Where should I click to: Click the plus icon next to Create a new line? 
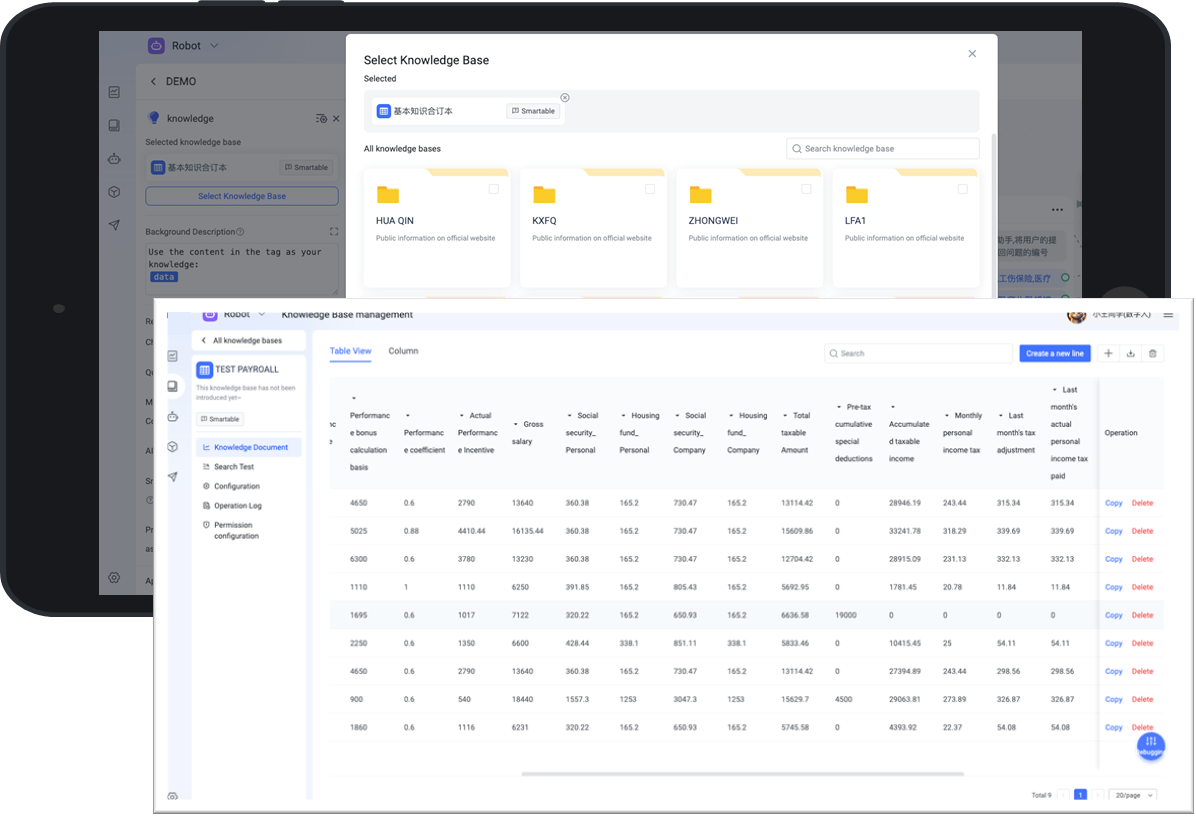point(1106,353)
